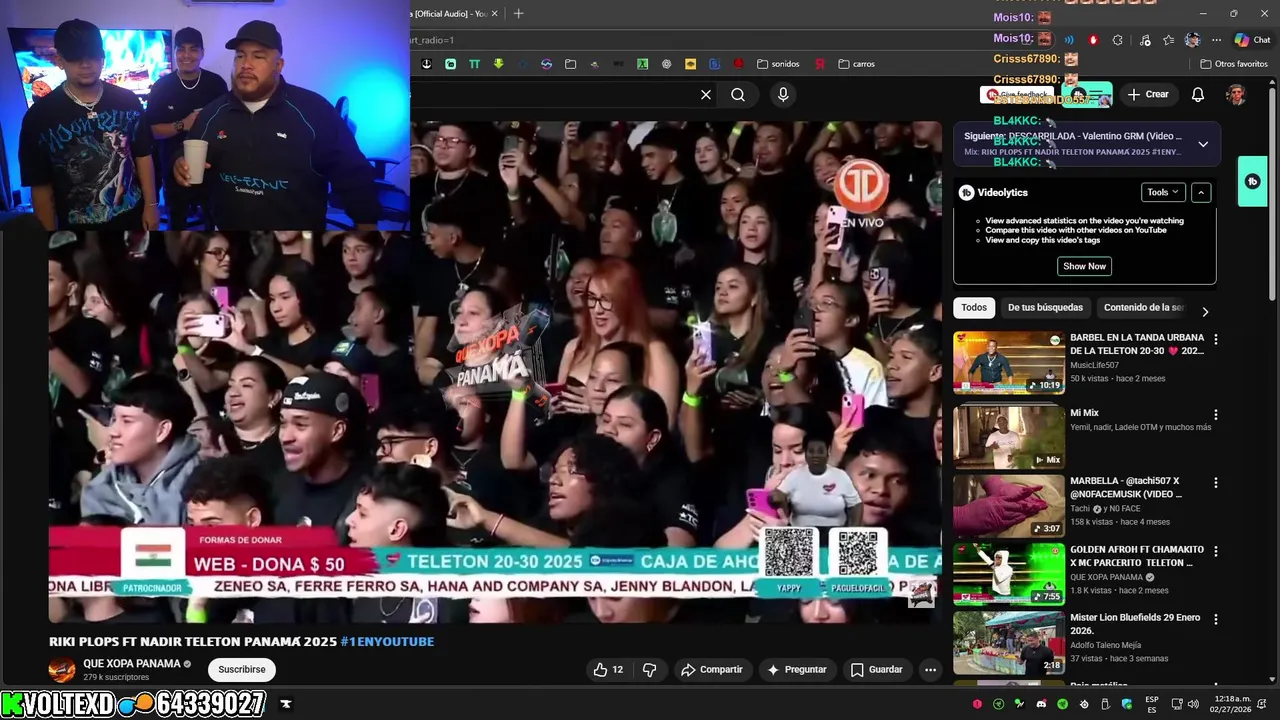
Task: Open BARBEL EN LA TANDA URBANA thumbnail
Action: coord(1009,363)
